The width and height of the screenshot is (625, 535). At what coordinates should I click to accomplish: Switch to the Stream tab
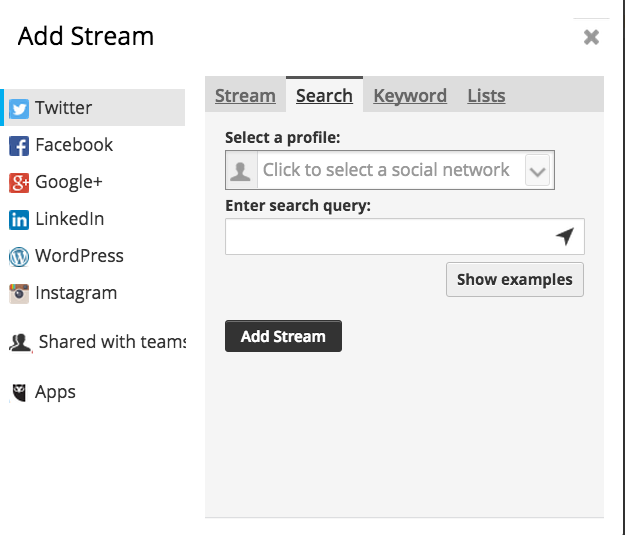[x=245, y=96]
